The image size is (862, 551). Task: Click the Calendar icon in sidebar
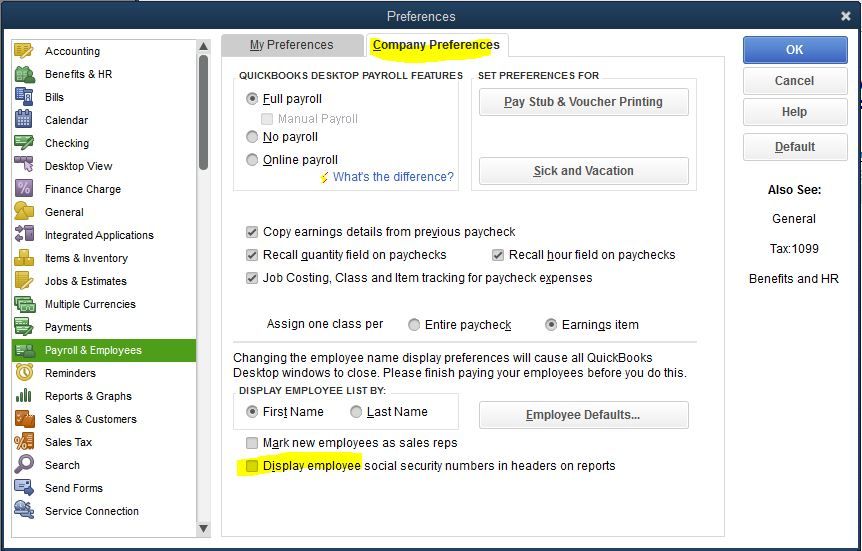[x=24, y=119]
